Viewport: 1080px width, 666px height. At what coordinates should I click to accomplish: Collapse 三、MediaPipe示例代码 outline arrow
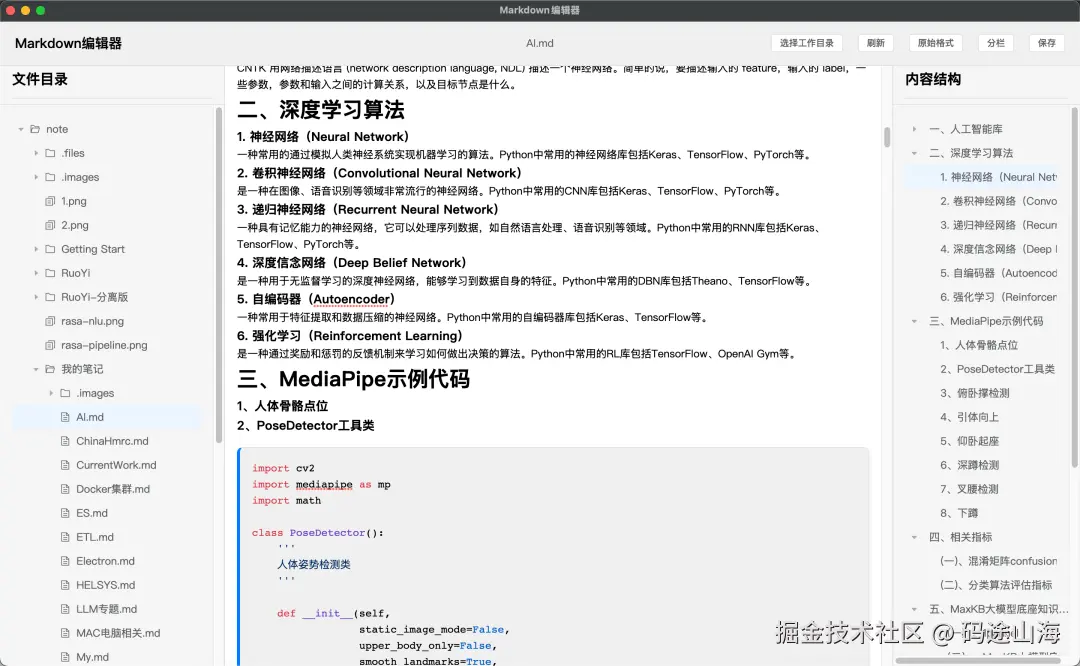coord(915,321)
